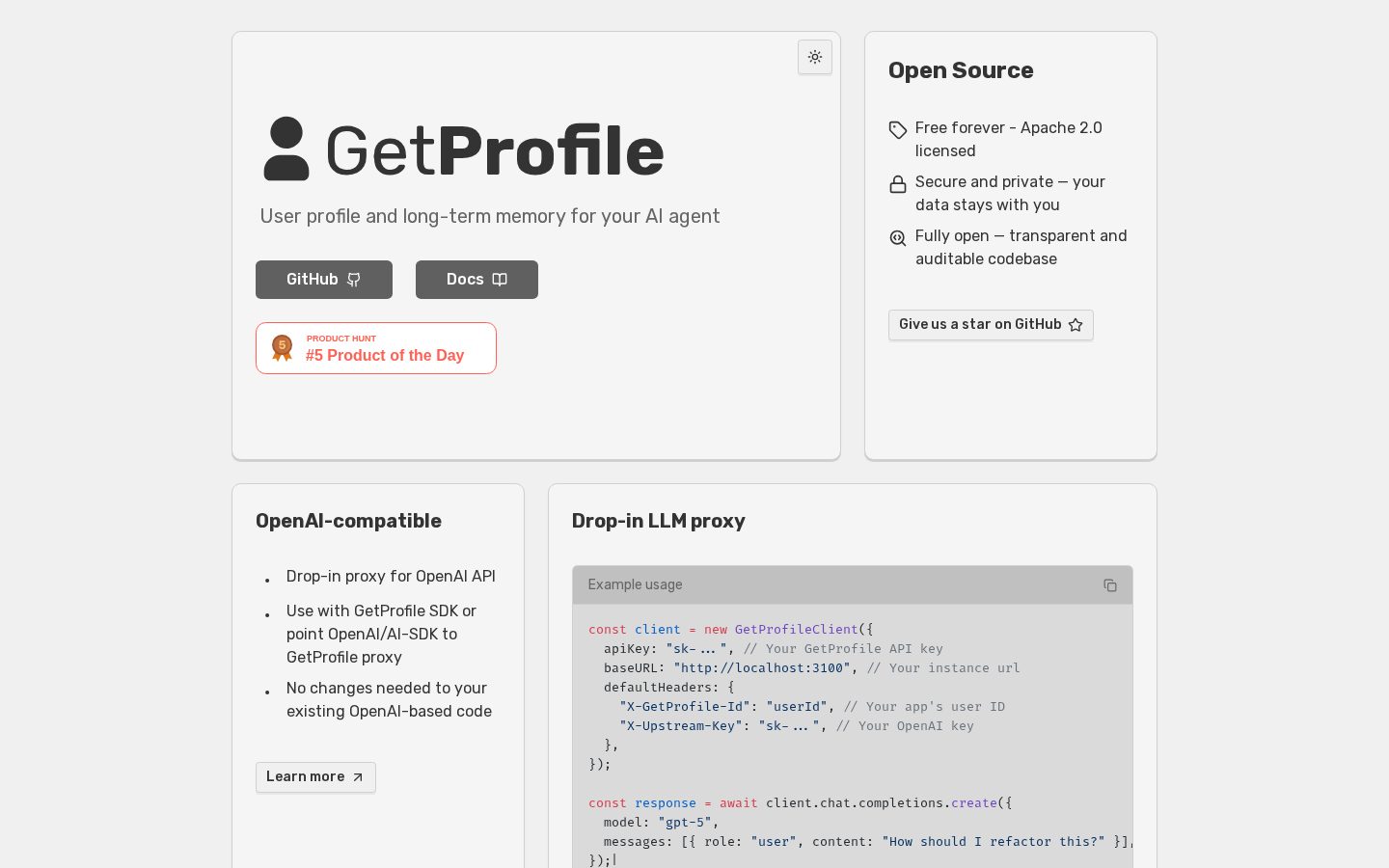This screenshot has height=868, width=1389.
Task: Click 'Secure and private' text line
Action: point(1010,193)
